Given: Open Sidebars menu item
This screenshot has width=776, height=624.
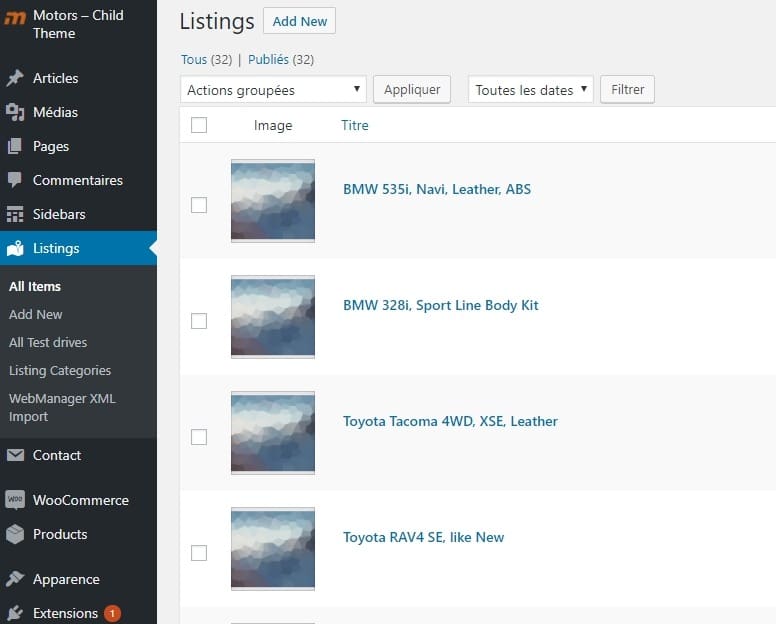Looking at the screenshot, I should (78, 214).
